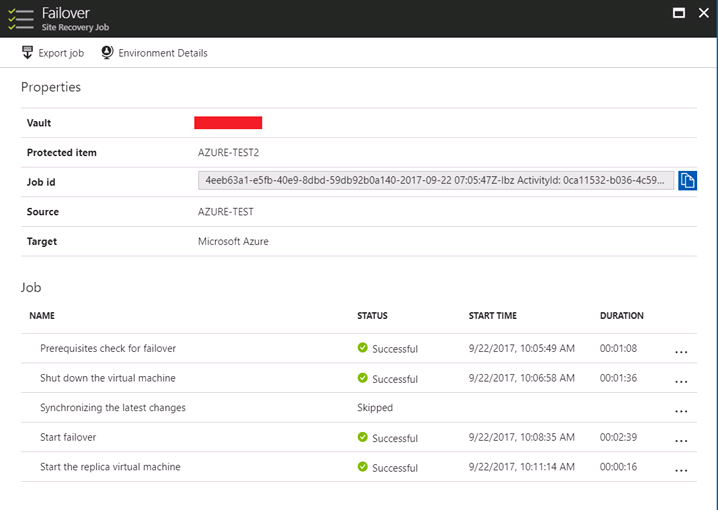Click the Vault property label

point(38,123)
